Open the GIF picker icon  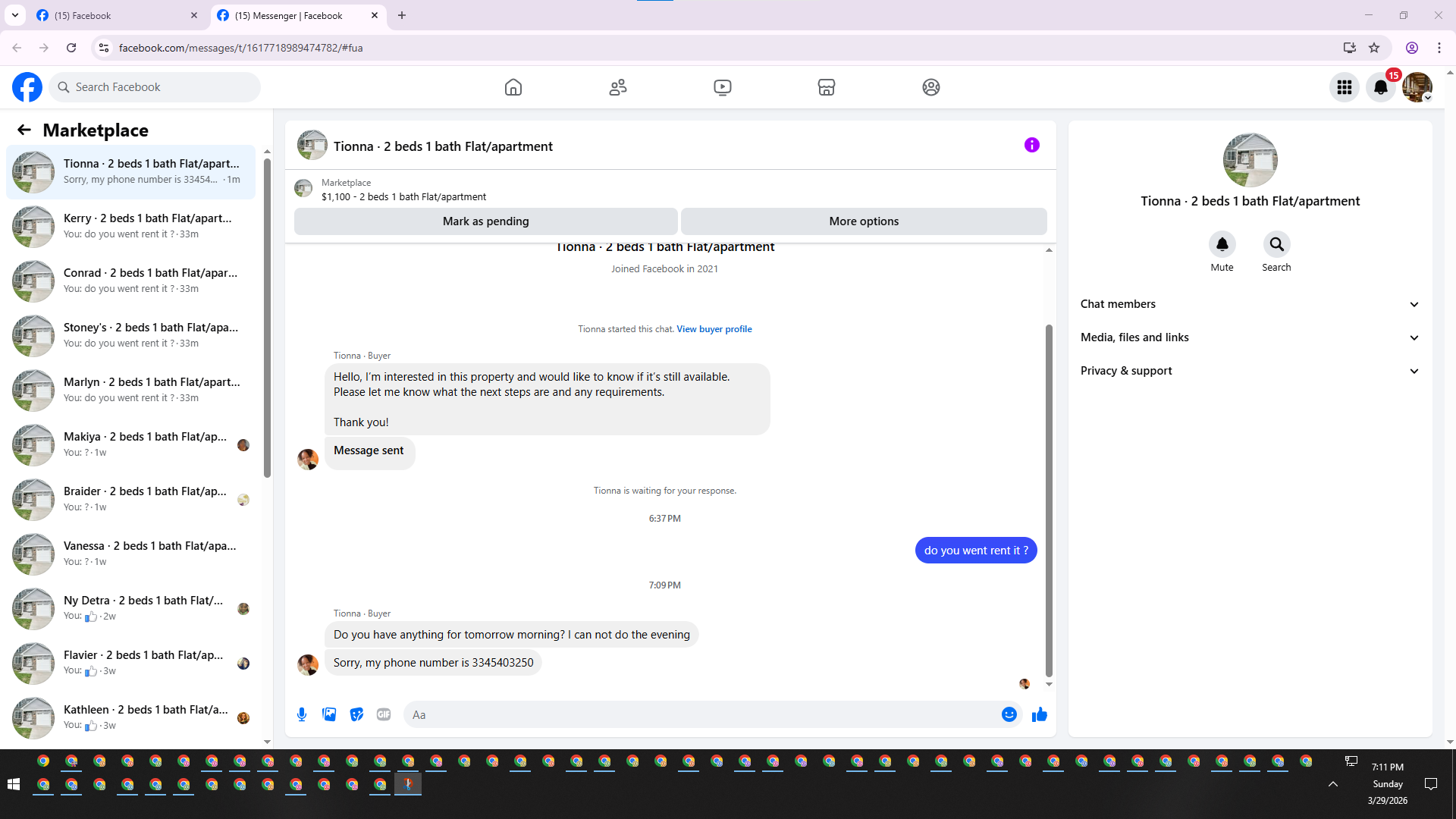pos(384,714)
